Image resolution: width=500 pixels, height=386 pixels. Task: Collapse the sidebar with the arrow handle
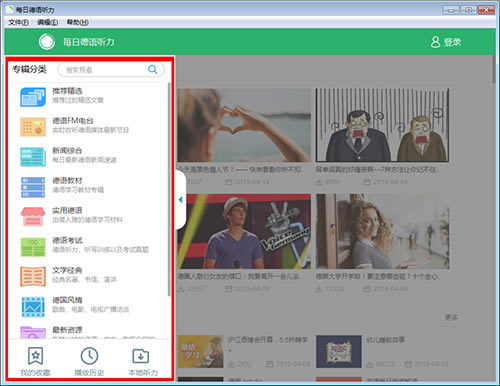180,200
